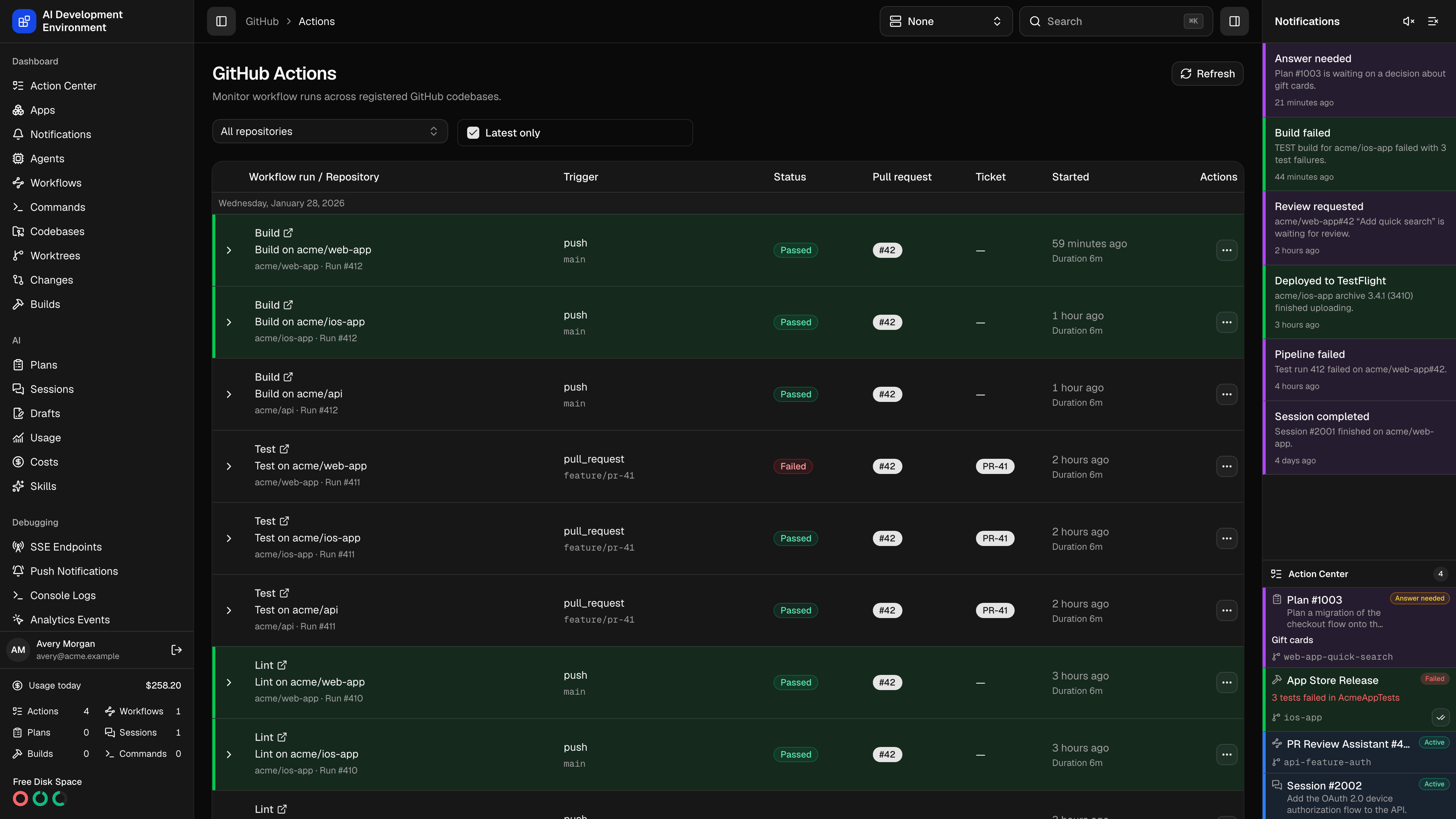Open notifications list options icon
Image resolution: width=1456 pixels, height=819 pixels.
pyautogui.click(x=1433, y=22)
